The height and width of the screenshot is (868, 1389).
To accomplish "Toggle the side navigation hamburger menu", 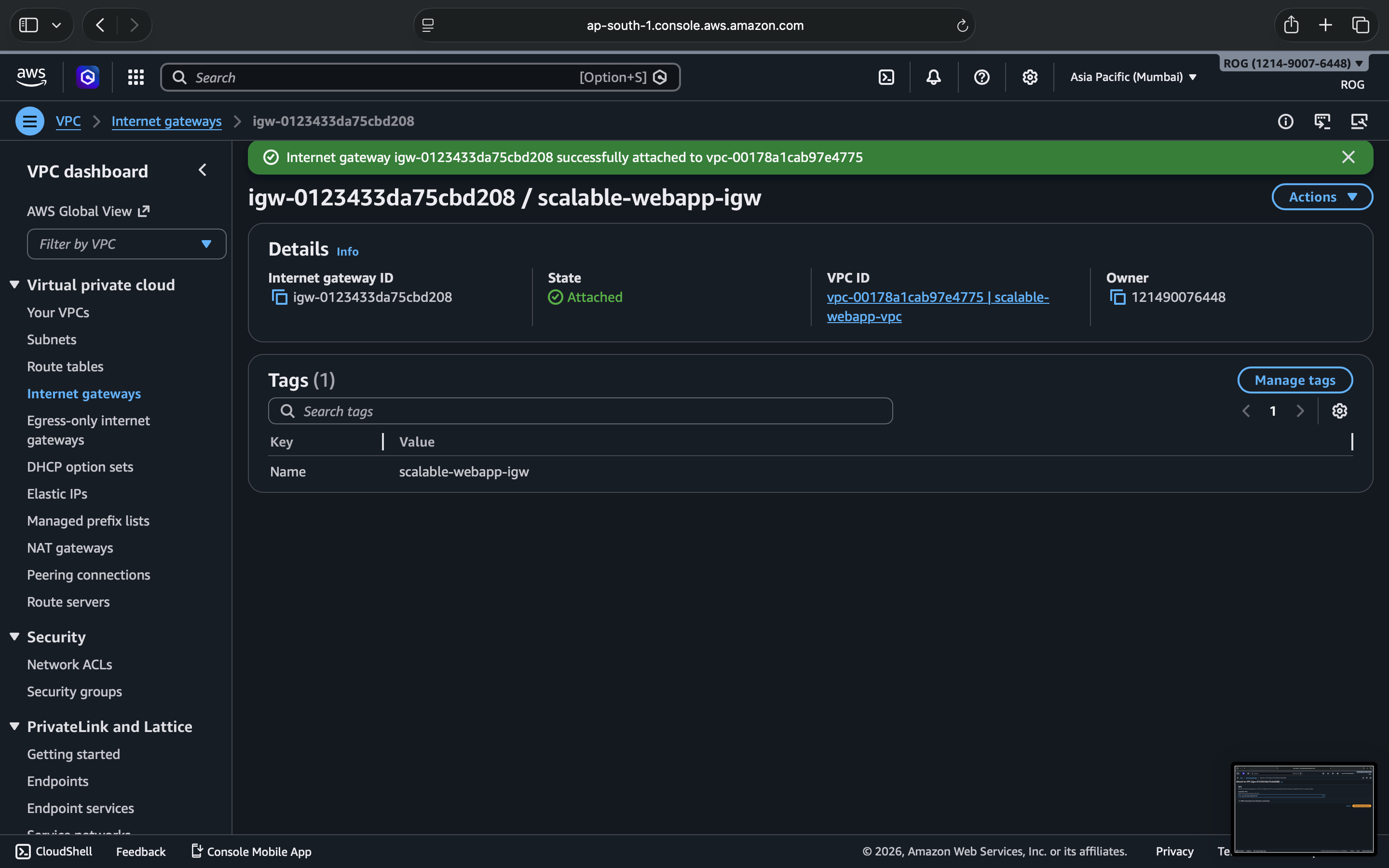I will (x=30, y=121).
